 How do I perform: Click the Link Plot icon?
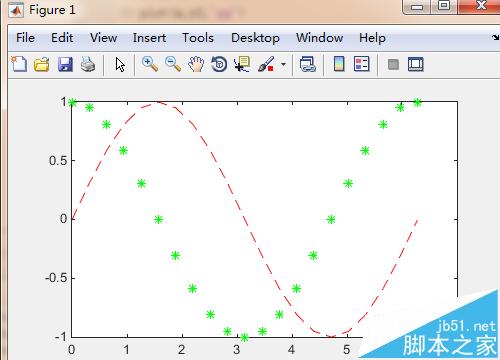(x=307, y=64)
